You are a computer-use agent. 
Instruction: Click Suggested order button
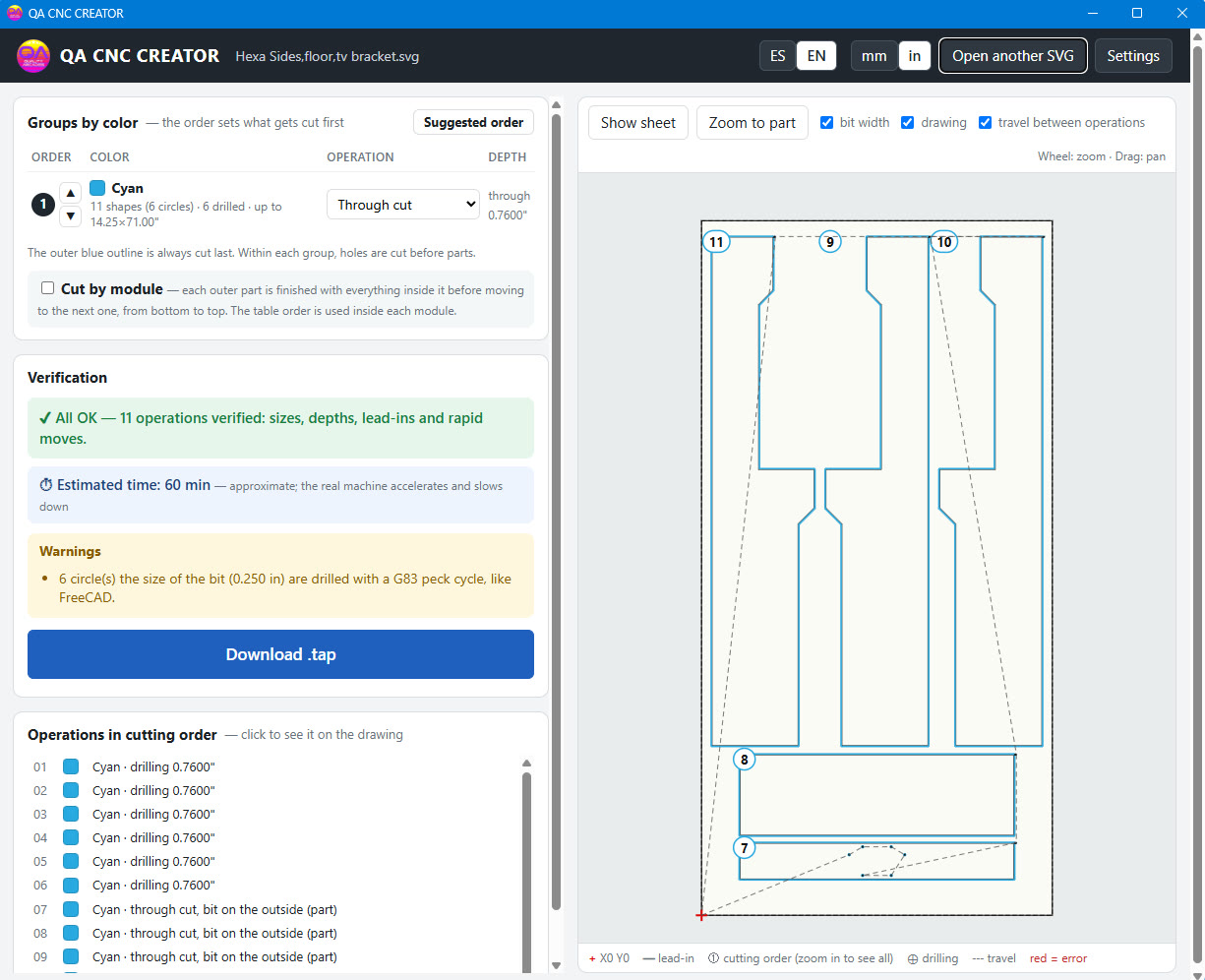(x=473, y=122)
